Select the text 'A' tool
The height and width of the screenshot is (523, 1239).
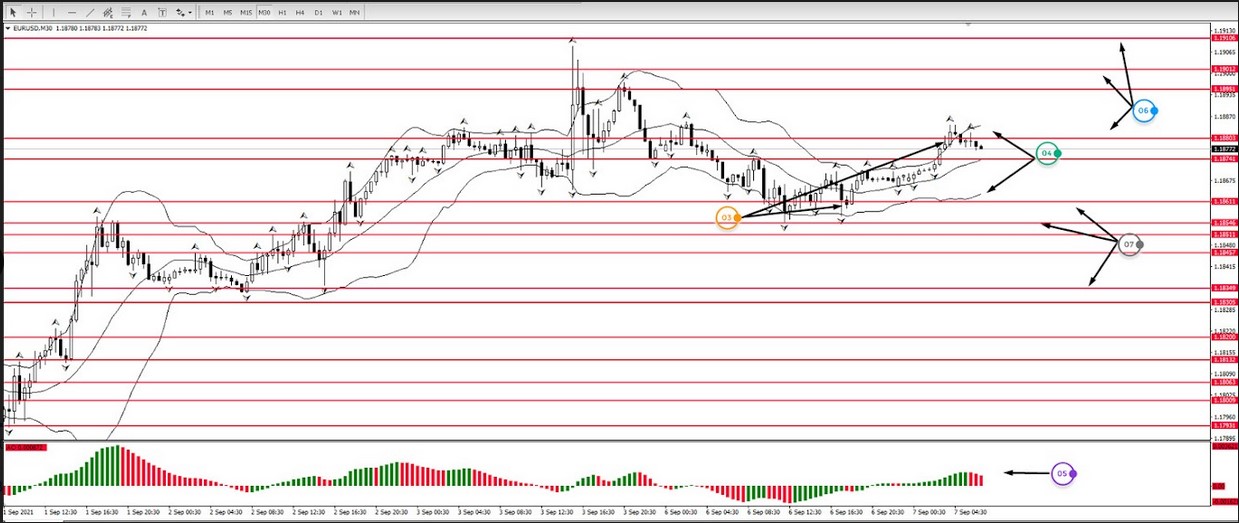pyautogui.click(x=145, y=12)
